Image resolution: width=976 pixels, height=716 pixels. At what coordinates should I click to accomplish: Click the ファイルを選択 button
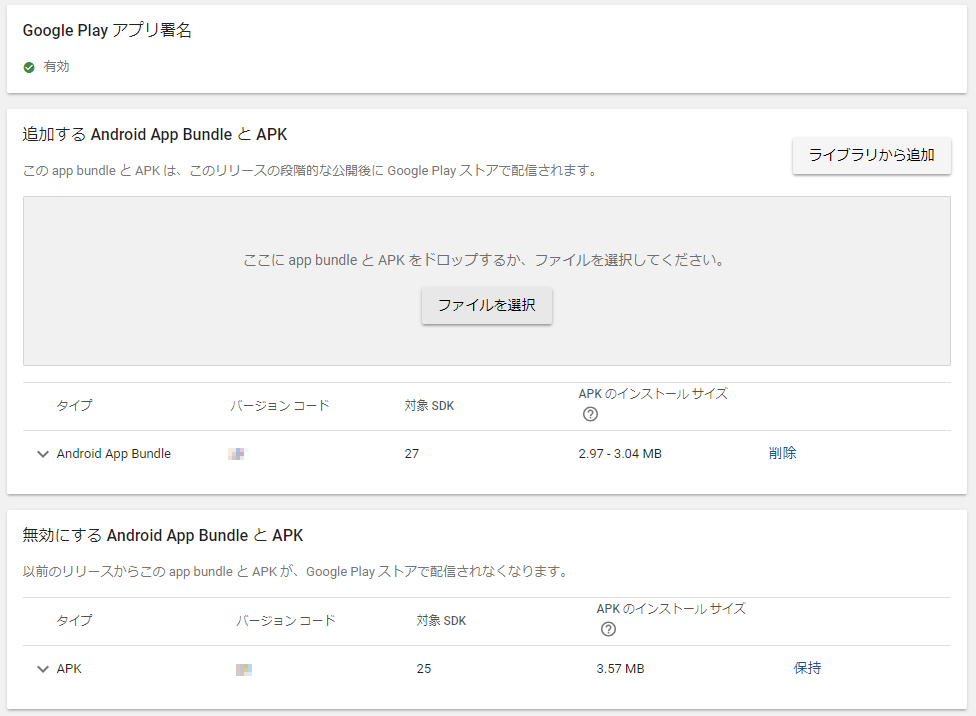487,305
